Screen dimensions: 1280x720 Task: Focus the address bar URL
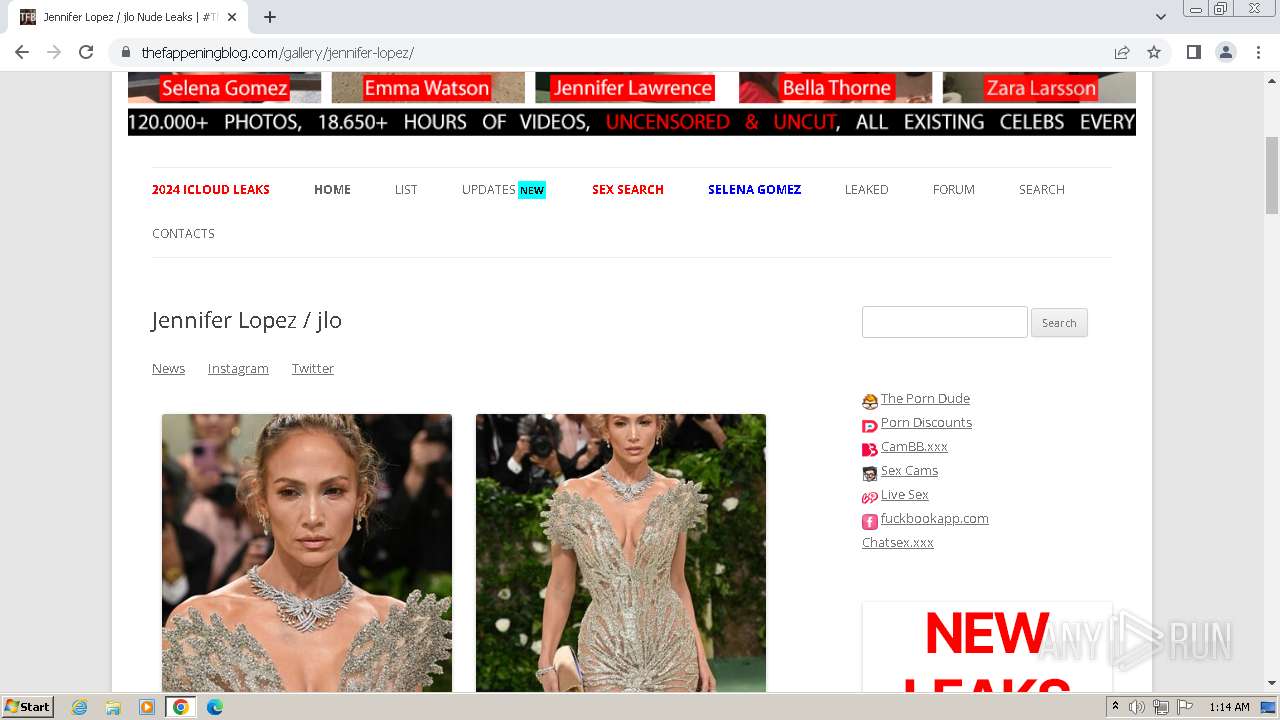tap(277, 53)
